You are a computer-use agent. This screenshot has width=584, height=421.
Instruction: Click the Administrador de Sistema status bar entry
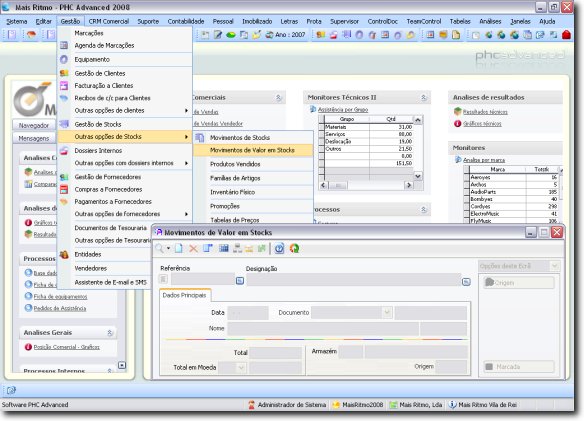287,405
